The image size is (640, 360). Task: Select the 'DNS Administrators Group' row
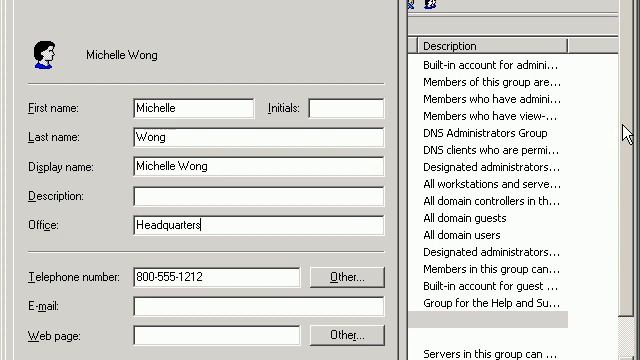point(485,133)
